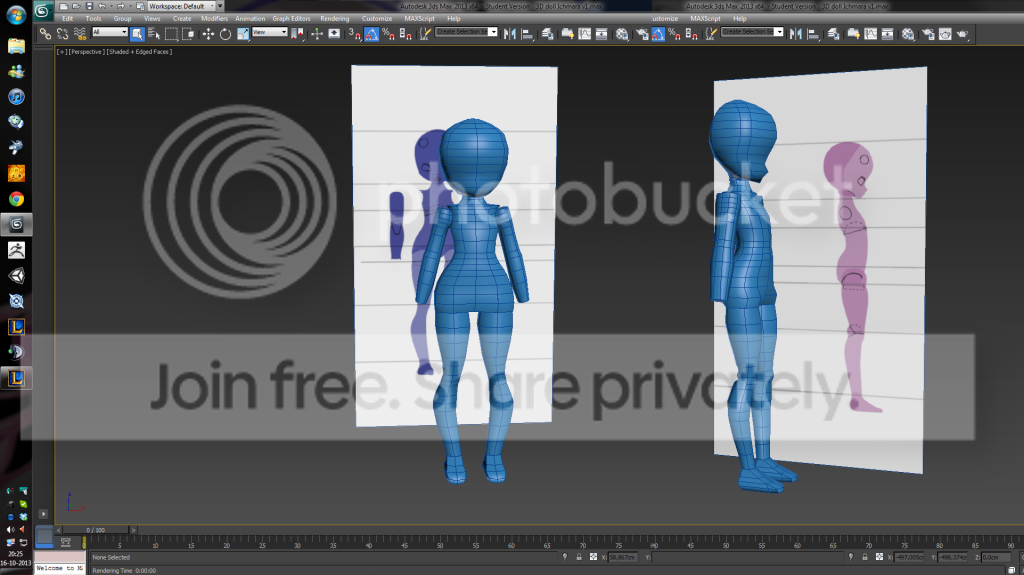Click the Render Production teapot
Image resolution: width=1024 pixels, height=575 pixels.
point(963,34)
